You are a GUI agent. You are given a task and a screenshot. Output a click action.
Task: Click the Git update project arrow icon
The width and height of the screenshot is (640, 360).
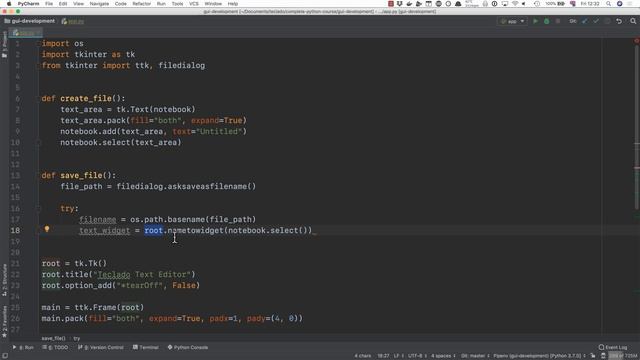pyautogui.click(x=584, y=21)
